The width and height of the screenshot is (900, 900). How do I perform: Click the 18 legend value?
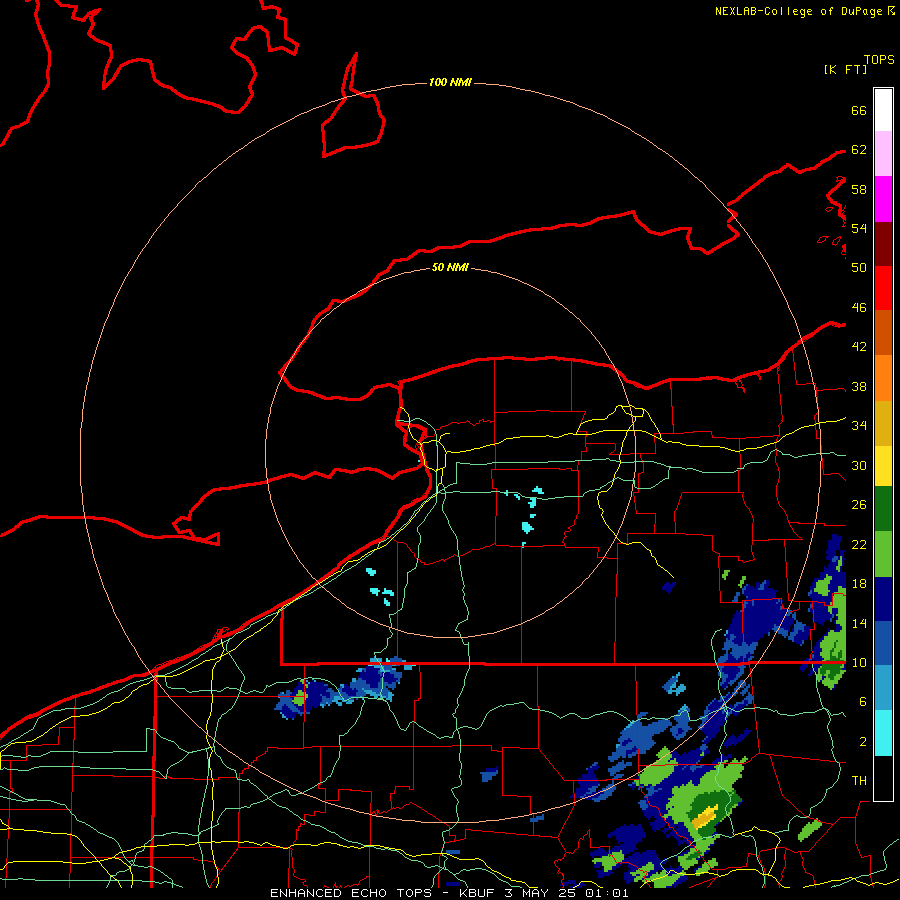click(x=859, y=584)
